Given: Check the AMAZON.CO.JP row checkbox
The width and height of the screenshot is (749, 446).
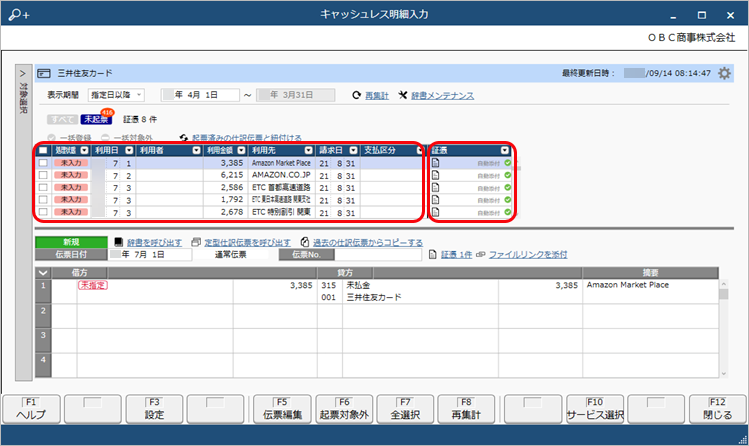Looking at the screenshot, I should click(43, 175).
